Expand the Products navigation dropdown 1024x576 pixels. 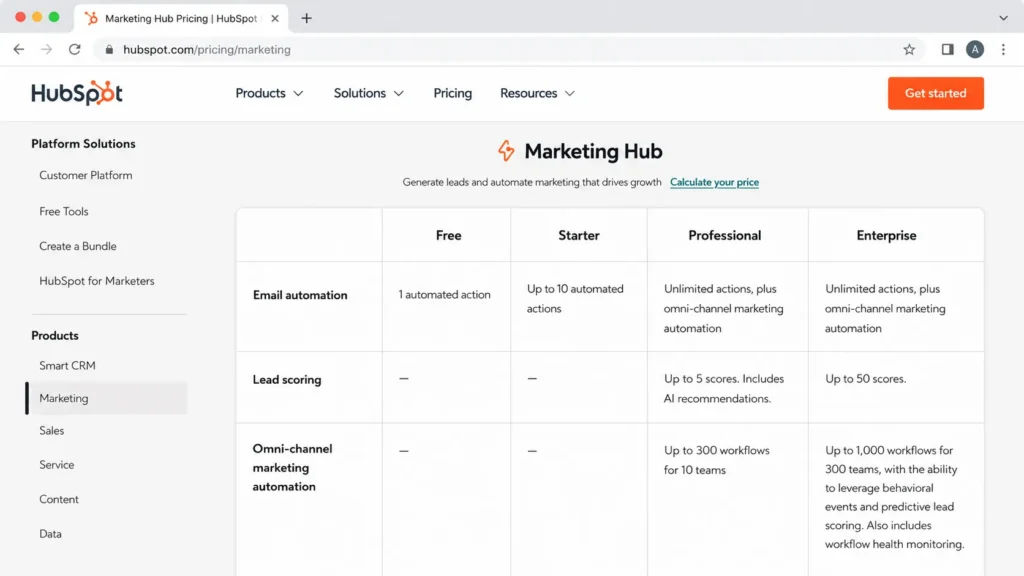click(269, 93)
